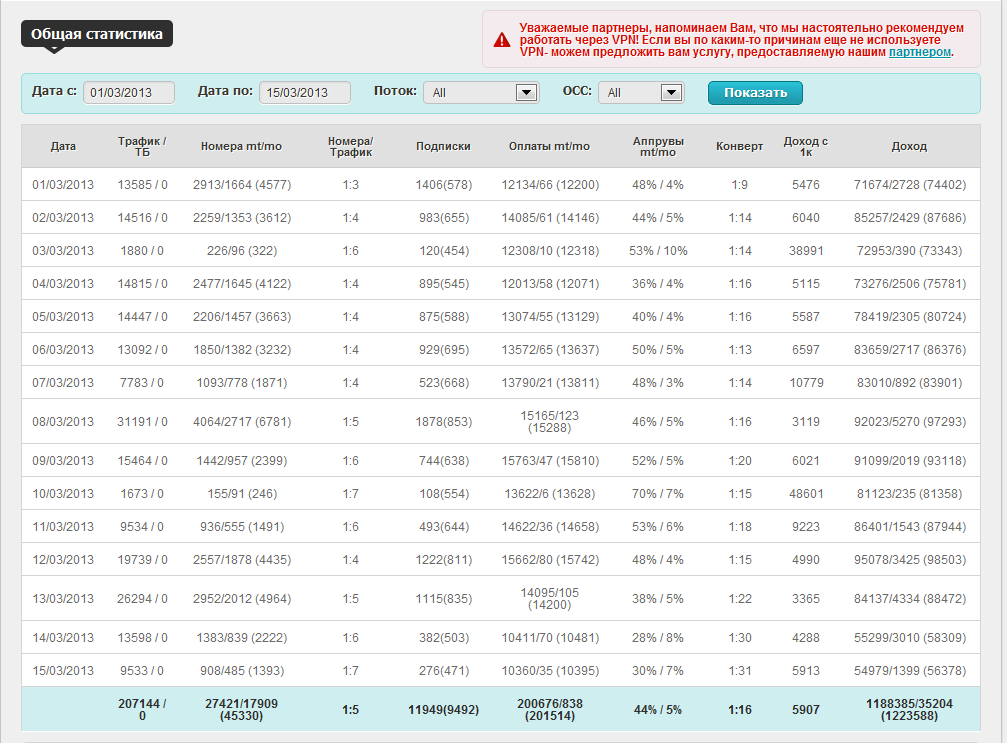Click the Подписки column header

point(443,146)
